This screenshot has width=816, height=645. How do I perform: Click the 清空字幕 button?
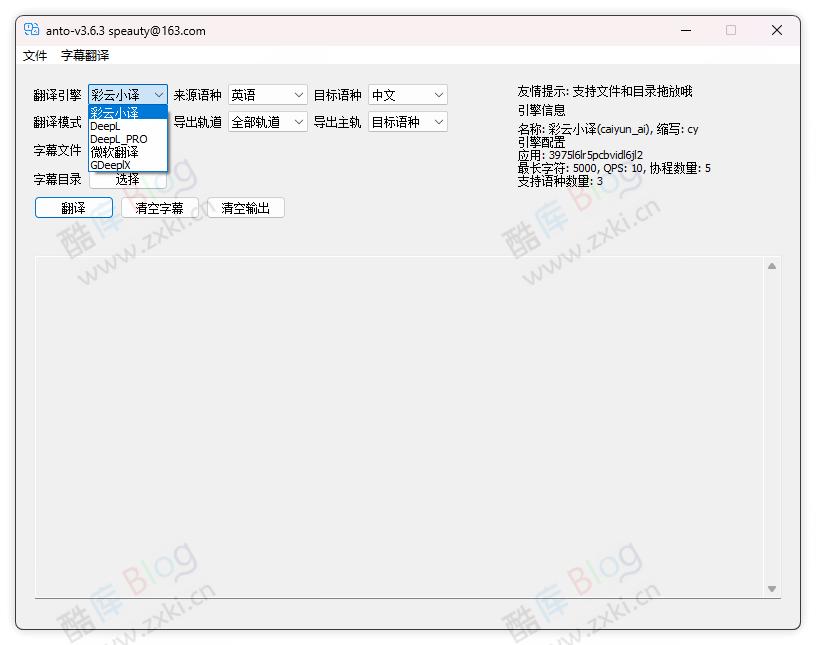point(159,207)
